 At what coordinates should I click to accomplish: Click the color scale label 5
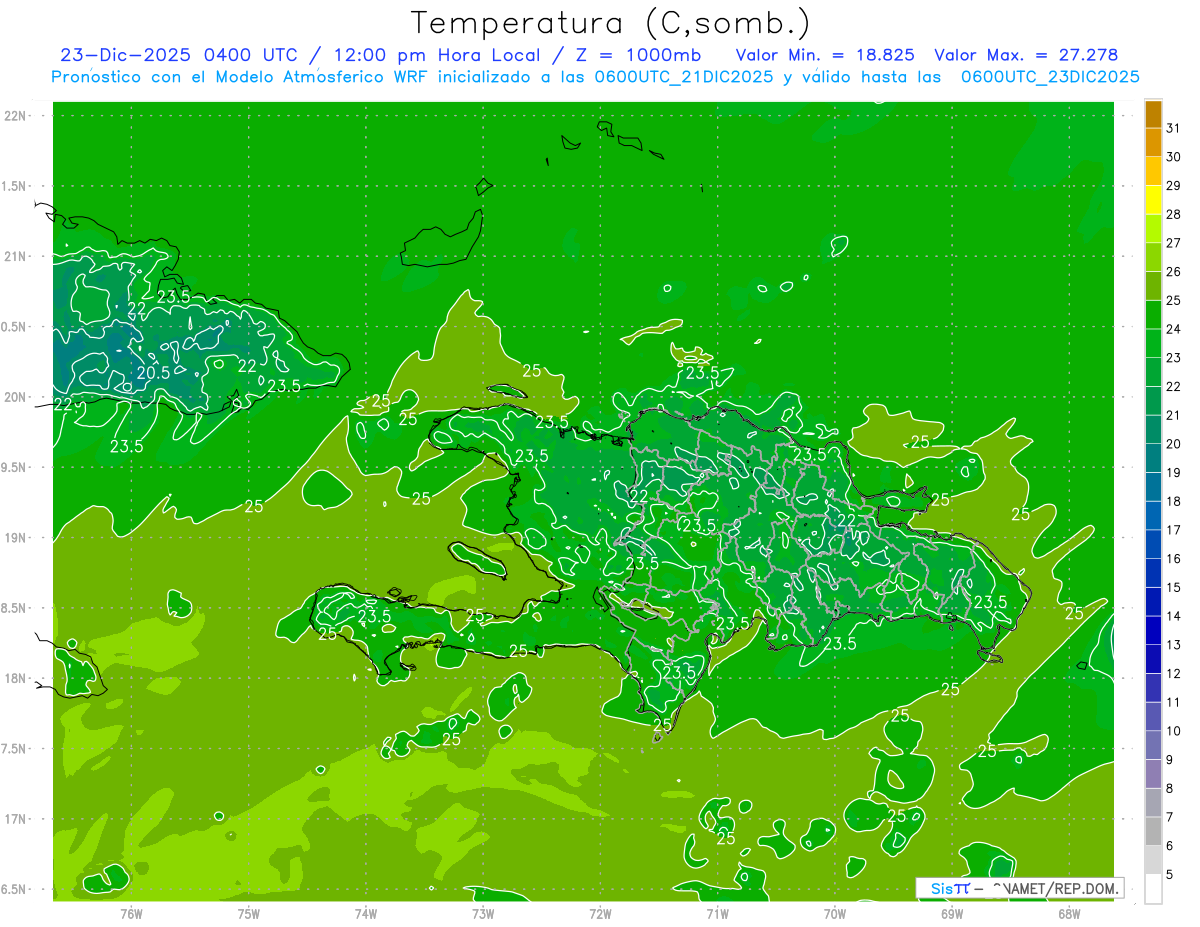[x=1170, y=875]
